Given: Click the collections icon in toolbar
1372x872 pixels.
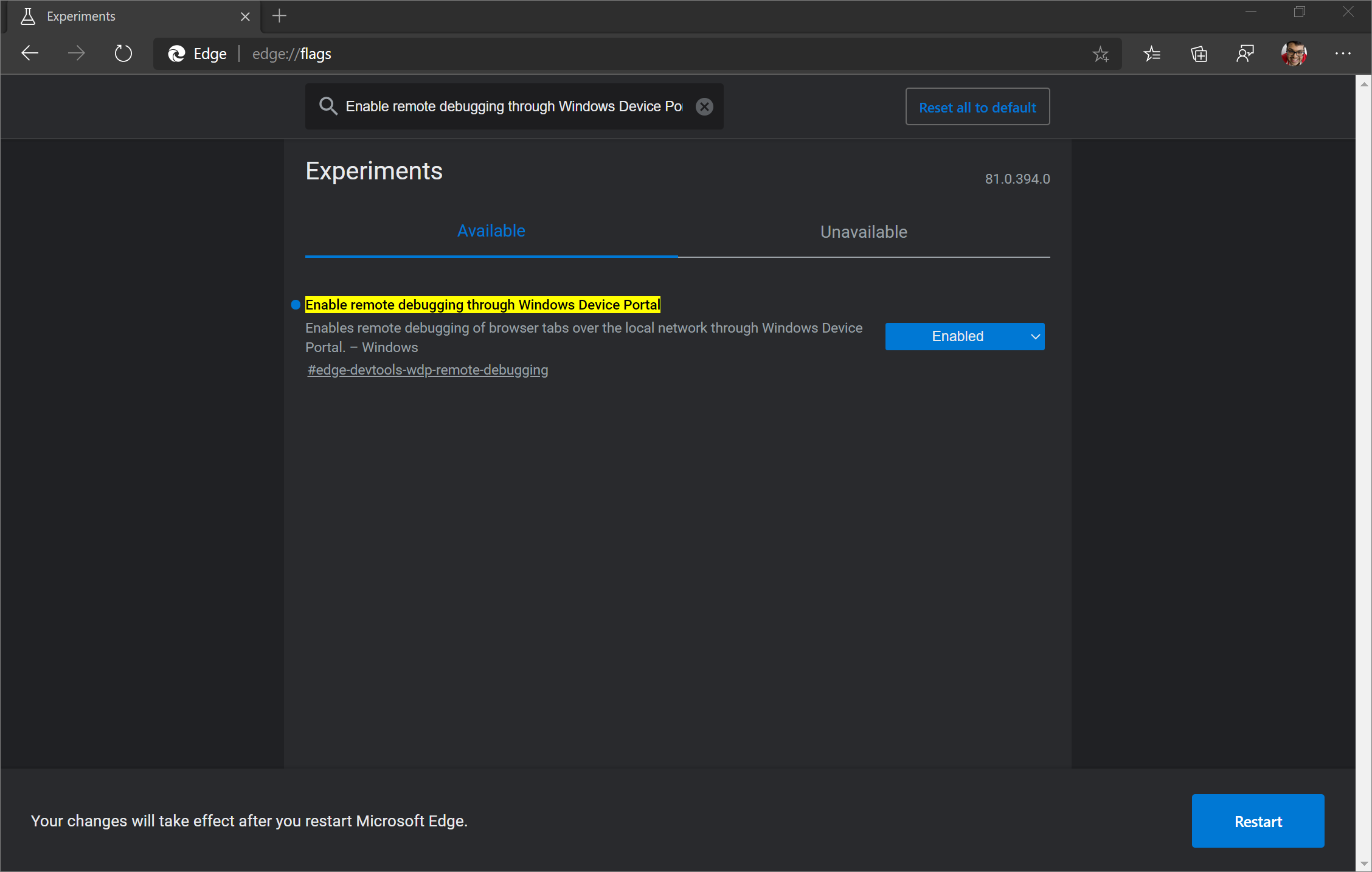Looking at the screenshot, I should (1198, 54).
